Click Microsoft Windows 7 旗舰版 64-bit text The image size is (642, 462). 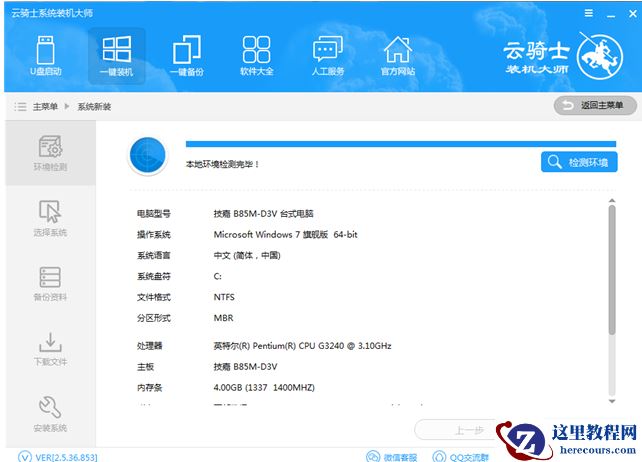[x=285, y=235]
